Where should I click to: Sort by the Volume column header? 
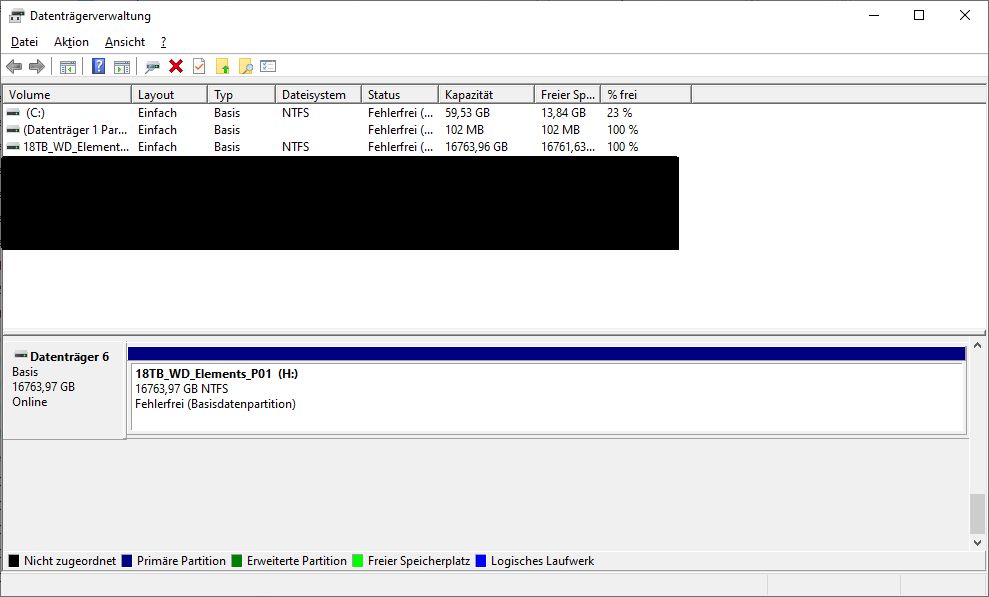[x=67, y=95]
